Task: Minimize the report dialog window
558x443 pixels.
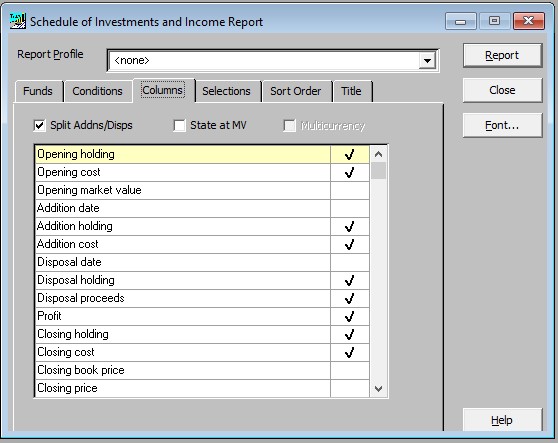Action: pos(460,21)
